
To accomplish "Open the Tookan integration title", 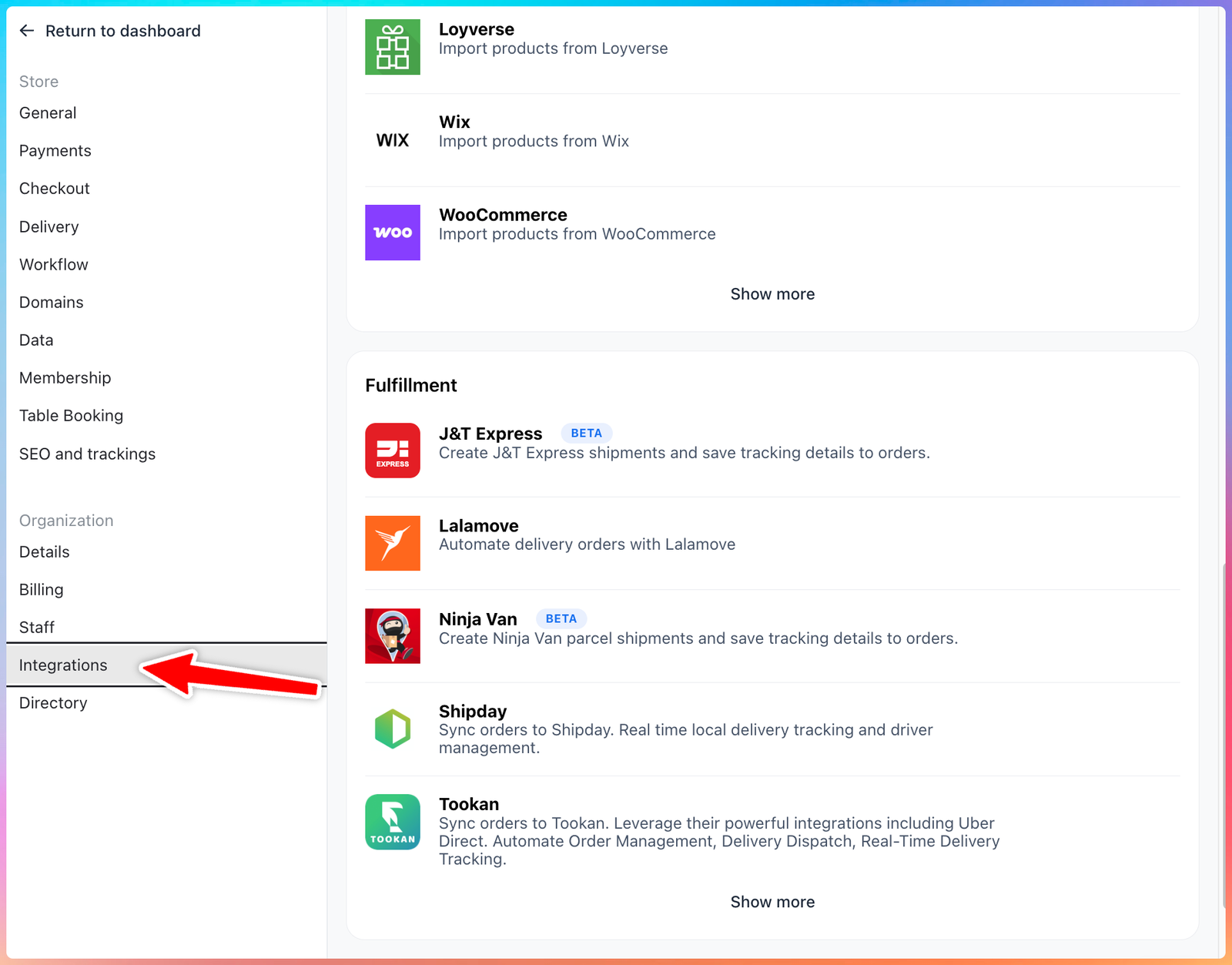I will tap(469, 804).
